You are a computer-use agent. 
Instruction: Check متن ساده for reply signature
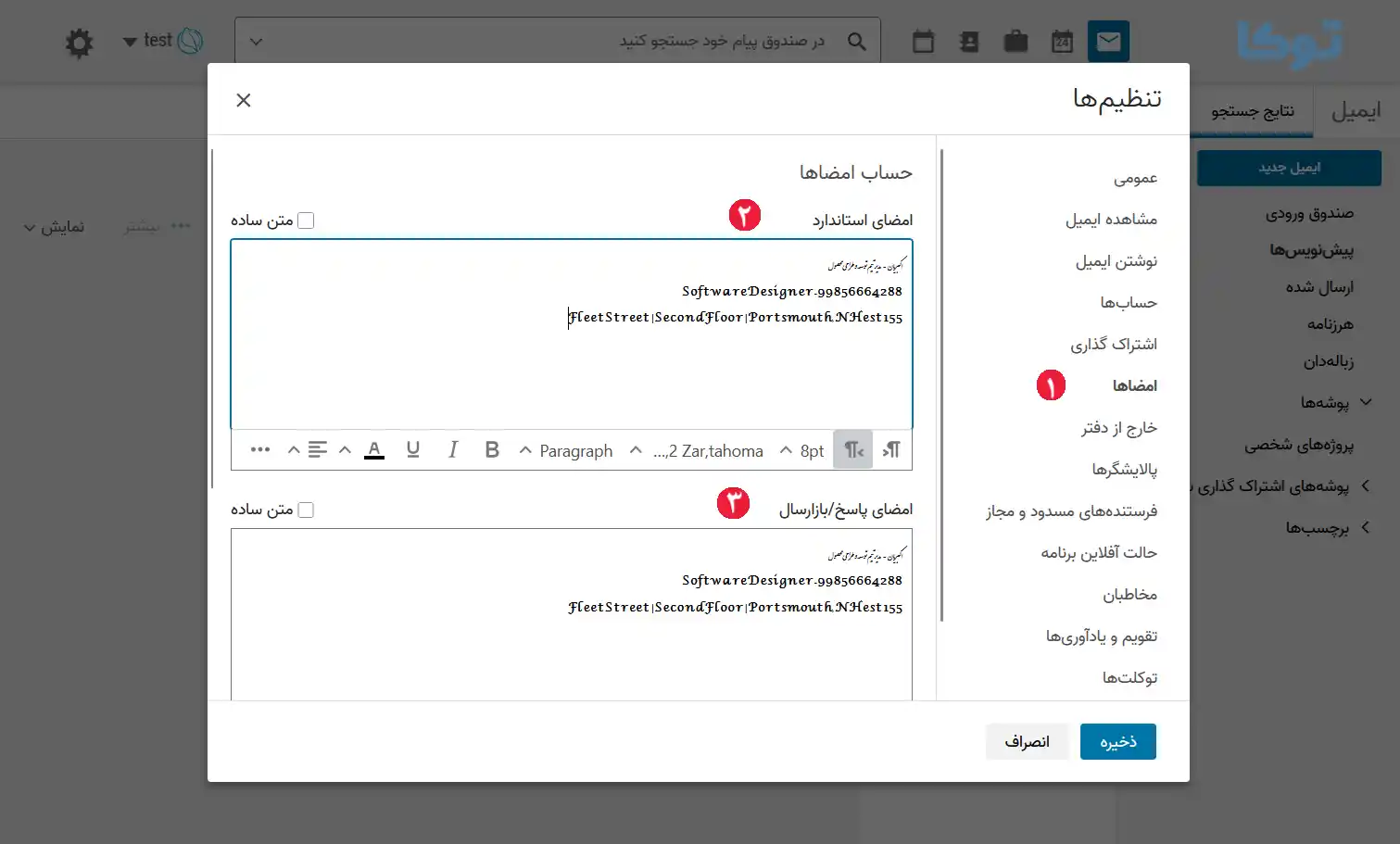tap(306, 510)
